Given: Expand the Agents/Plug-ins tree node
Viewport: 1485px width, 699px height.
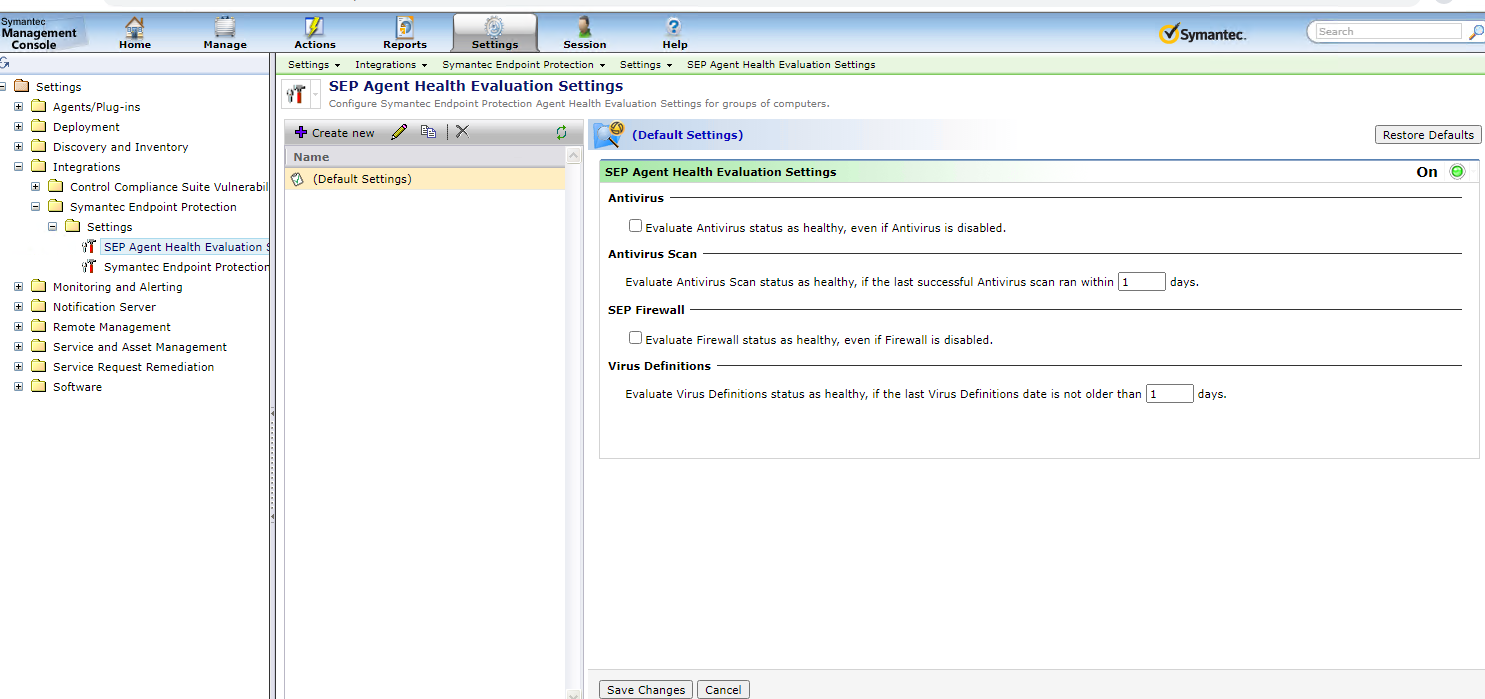Looking at the screenshot, I should pos(18,107).
